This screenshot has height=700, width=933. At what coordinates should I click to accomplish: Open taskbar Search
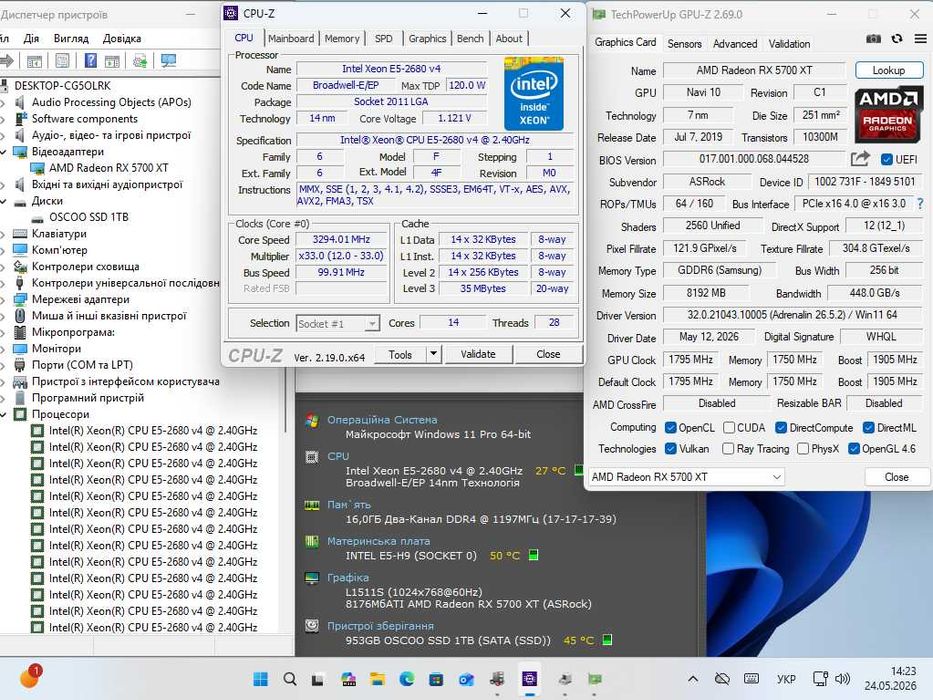pos(290,679)
